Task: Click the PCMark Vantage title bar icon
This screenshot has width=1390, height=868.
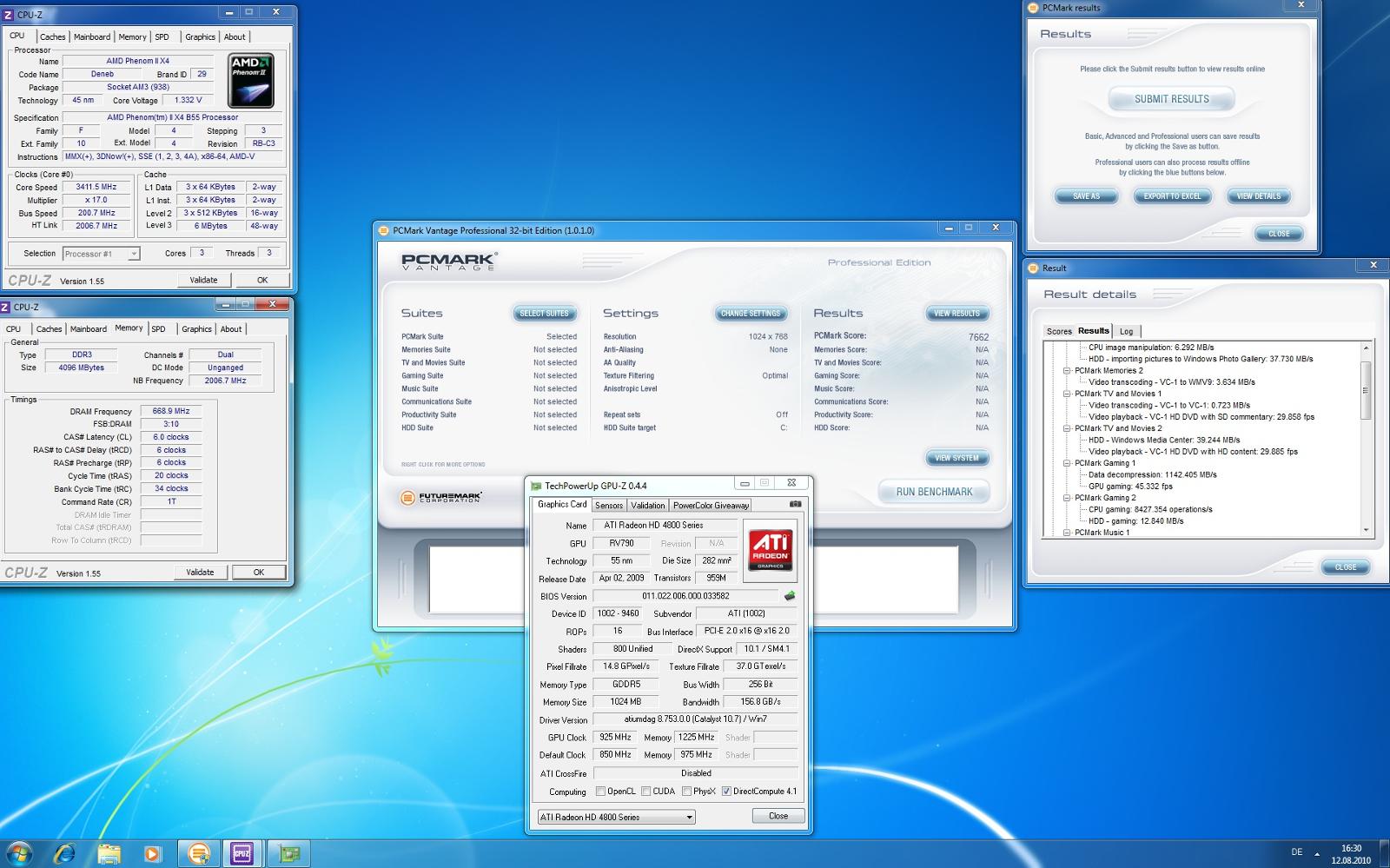Action: coord(384,230)
